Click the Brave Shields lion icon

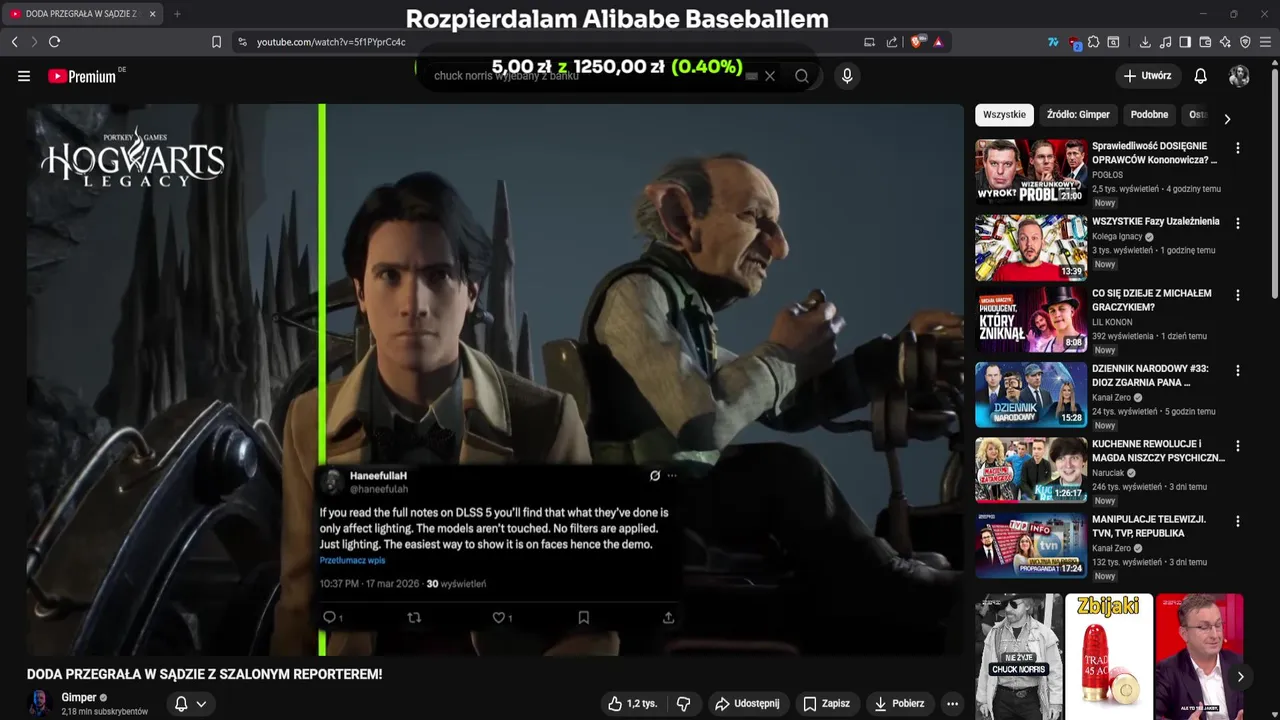pyautogui.click(x=917, y=42)
